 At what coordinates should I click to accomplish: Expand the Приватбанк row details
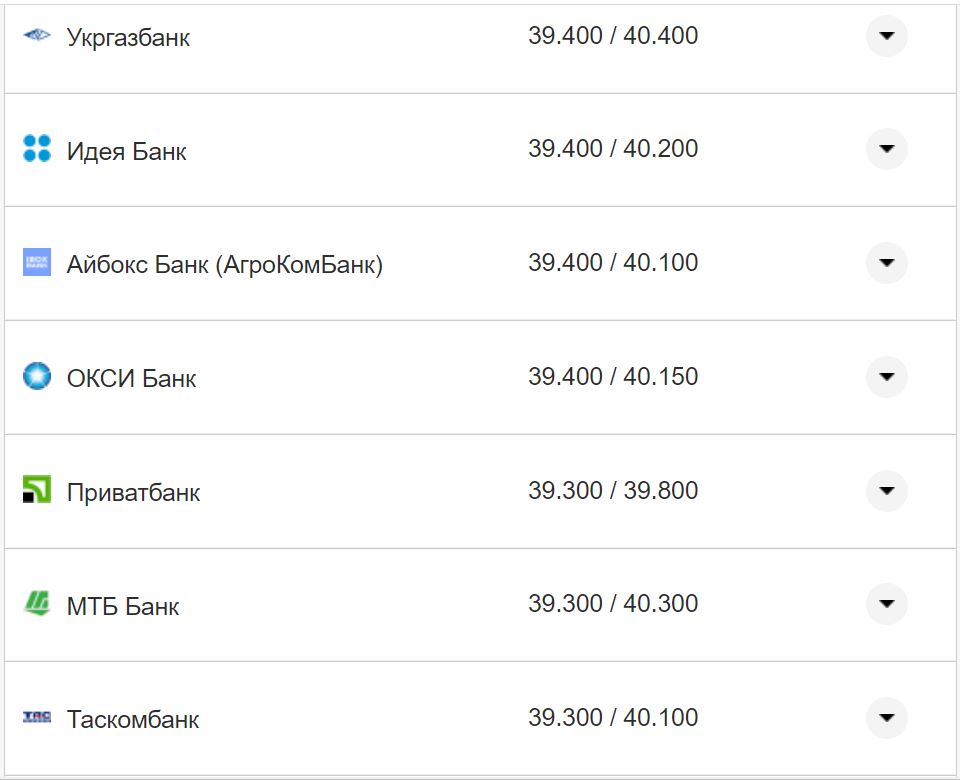pos(886,491)
